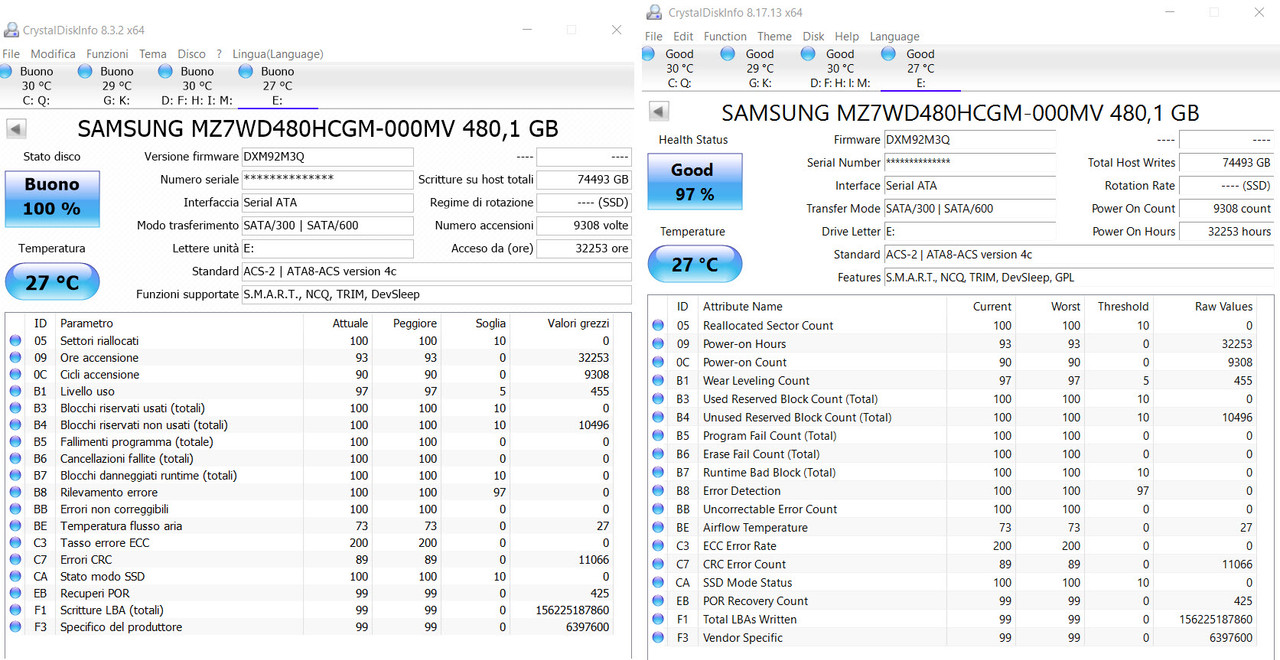
Task: Click the Total Host Writes value field
Action: click(x=1226, y=162)
